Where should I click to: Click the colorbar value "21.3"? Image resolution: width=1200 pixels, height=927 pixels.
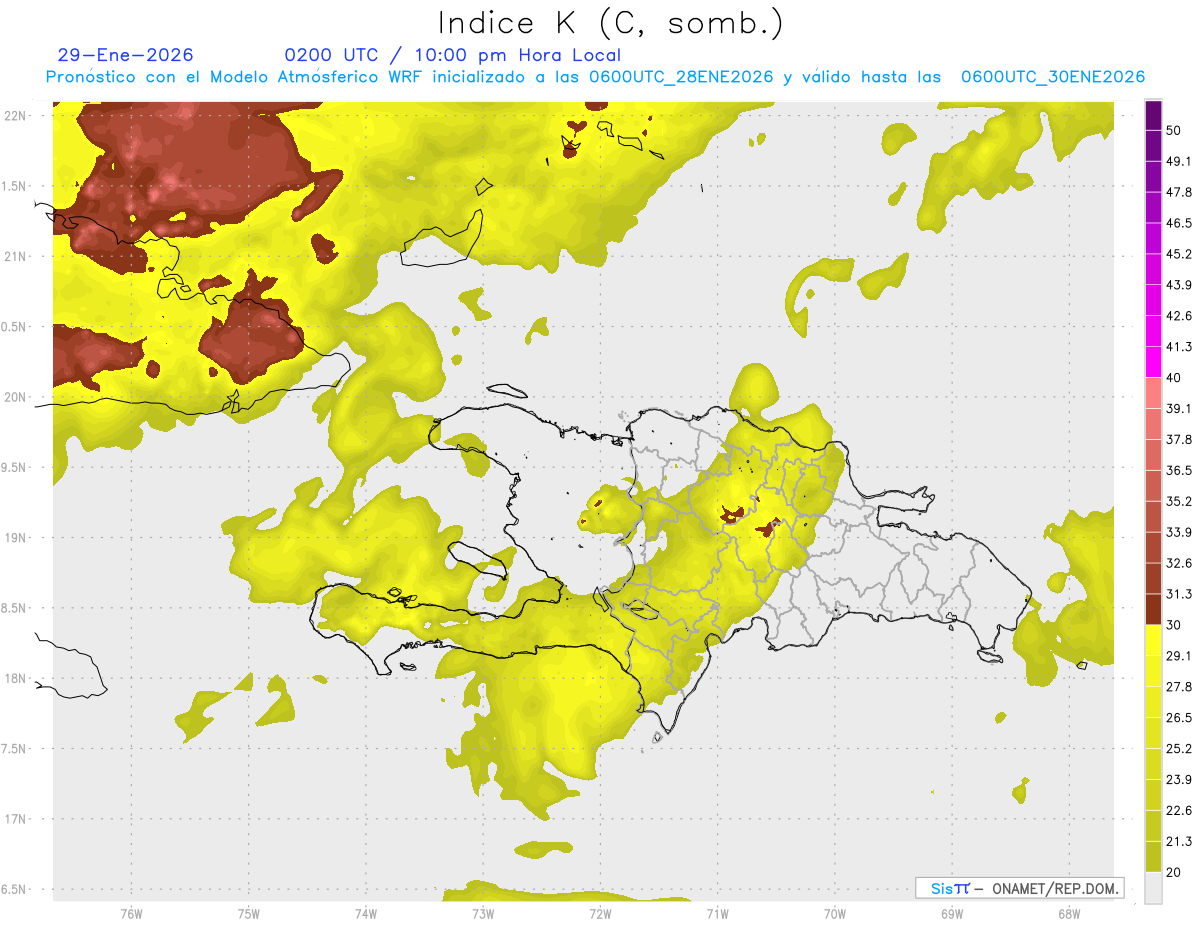pyautogui.click(x=1179, y=841)
